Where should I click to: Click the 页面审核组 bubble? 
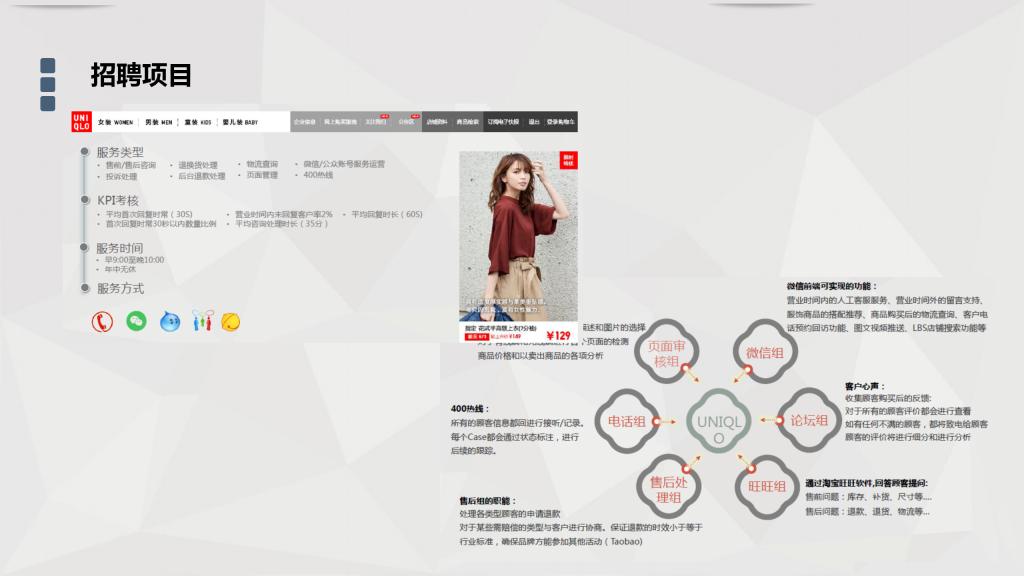click(x=667, y=354)
